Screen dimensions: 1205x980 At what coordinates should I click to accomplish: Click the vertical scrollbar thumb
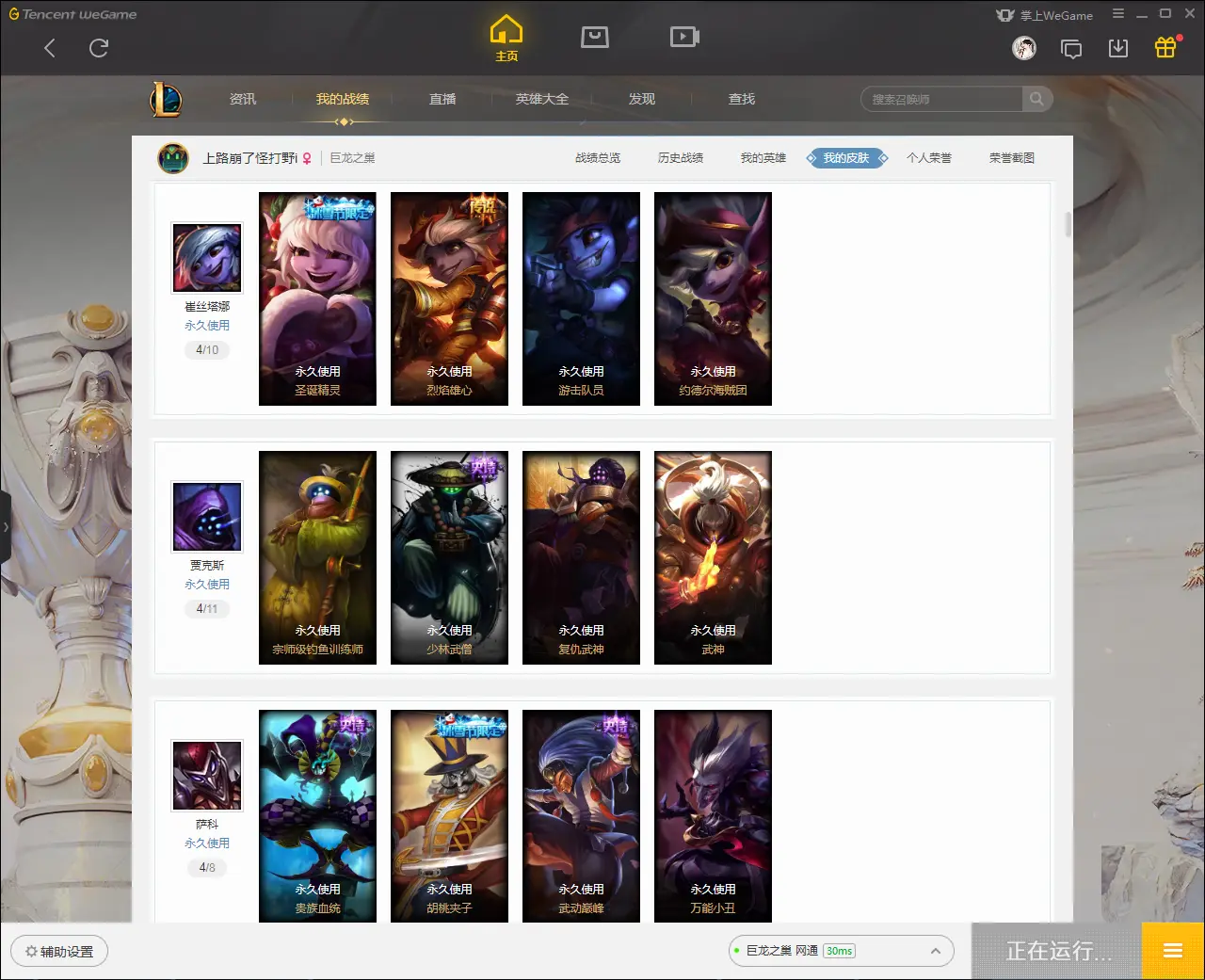(1068, 224)
